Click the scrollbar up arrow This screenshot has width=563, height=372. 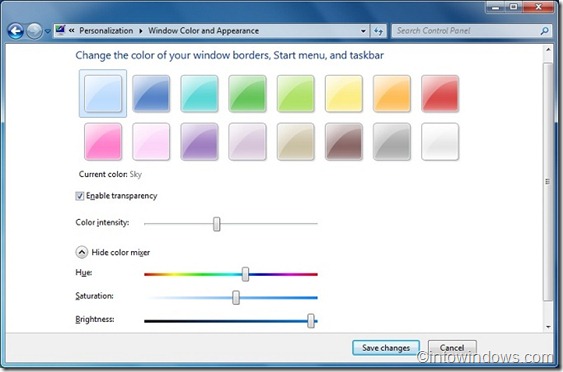(548, 50)
